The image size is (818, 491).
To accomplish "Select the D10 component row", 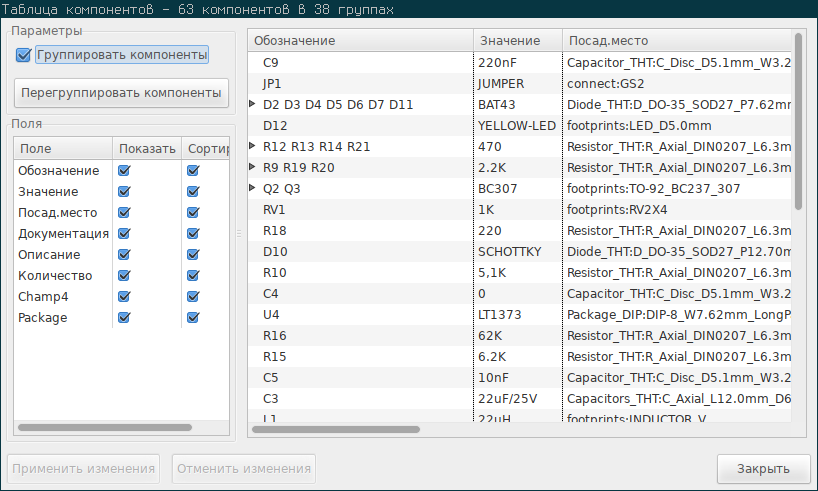I will pos(520,252).
